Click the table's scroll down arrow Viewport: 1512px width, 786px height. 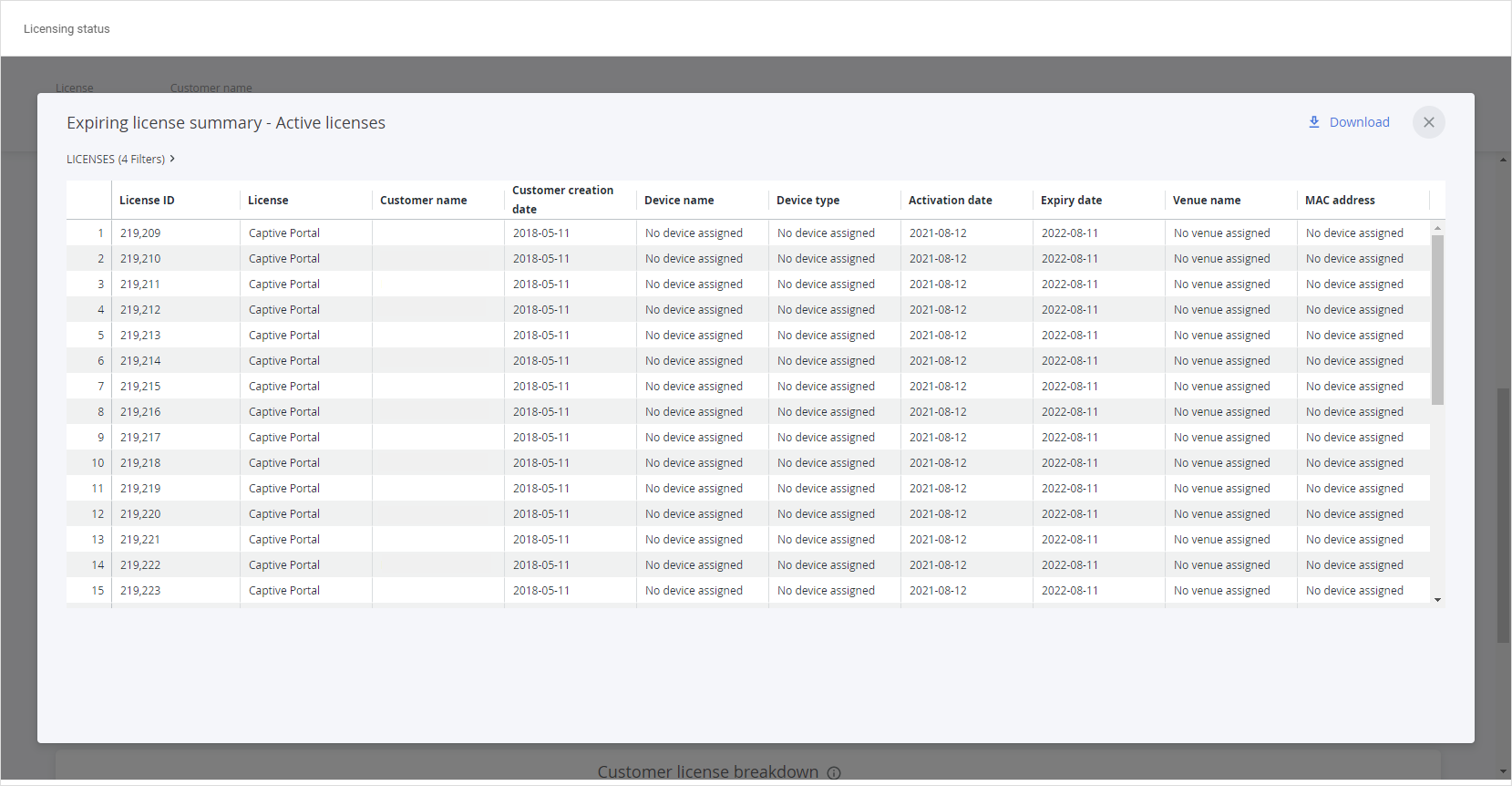point(1437,600)
